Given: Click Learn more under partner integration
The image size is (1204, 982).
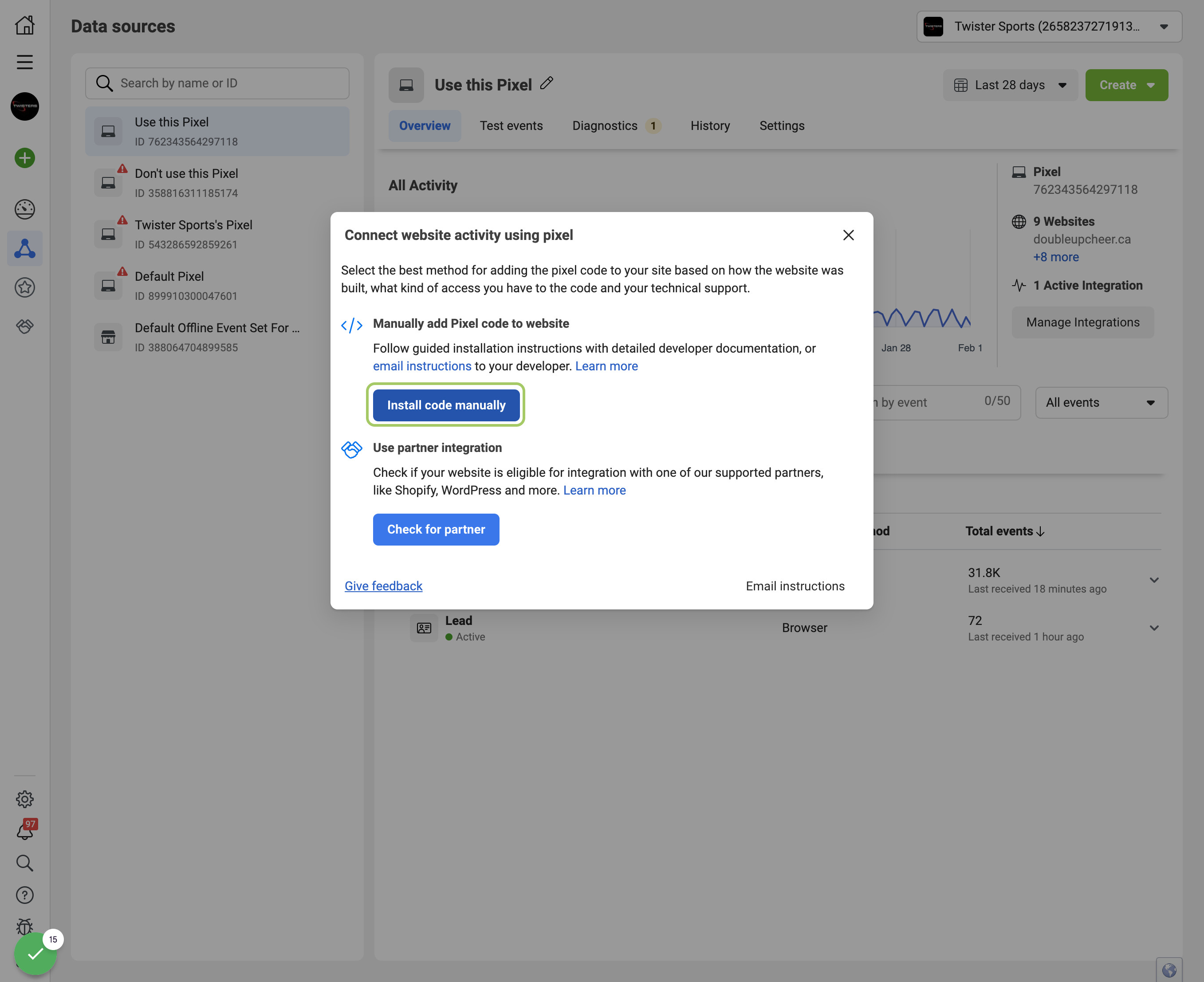Looking at the screenshot, I should point(594,490).
